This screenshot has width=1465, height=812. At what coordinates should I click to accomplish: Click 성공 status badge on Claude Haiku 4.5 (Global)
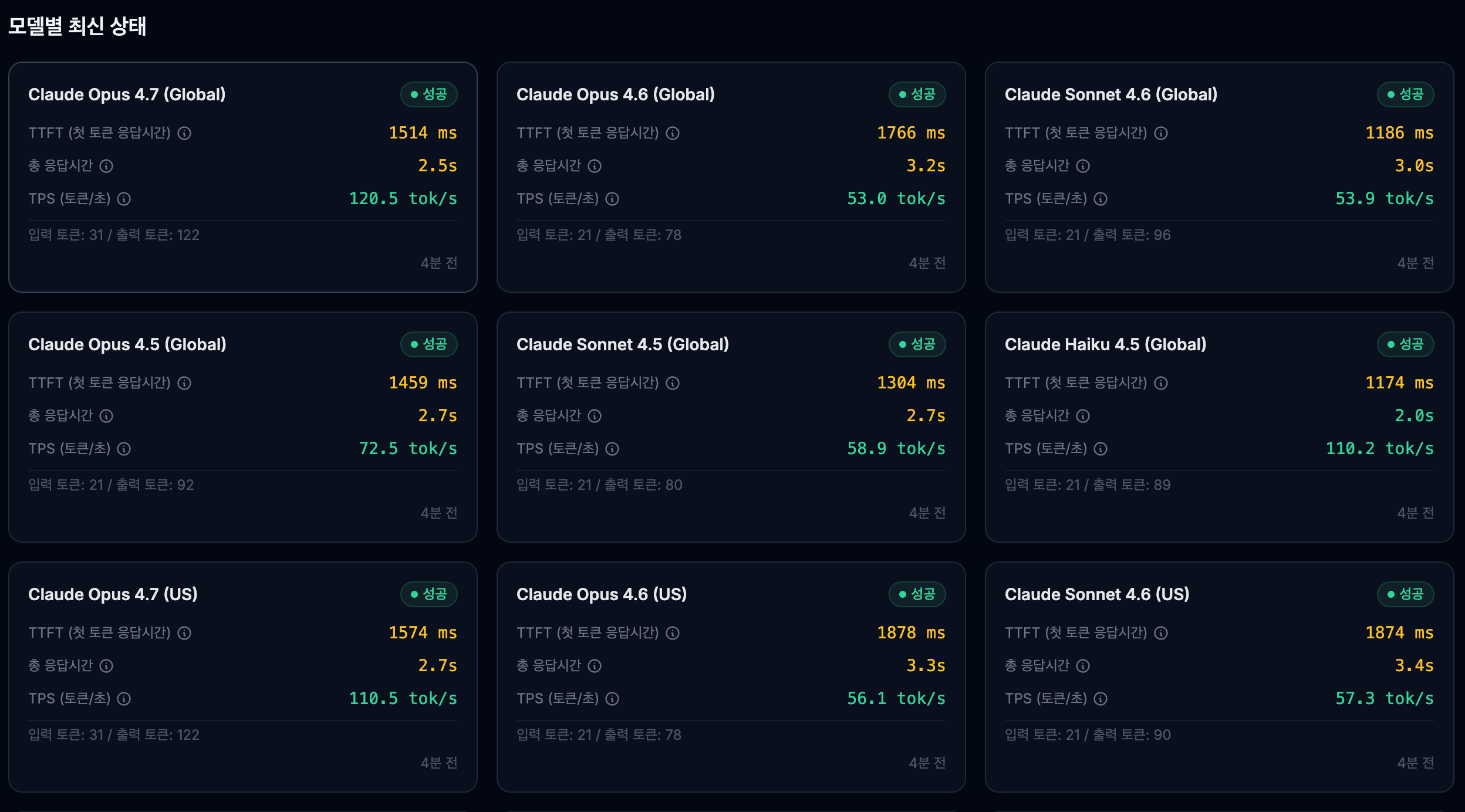click(1406, 344)
